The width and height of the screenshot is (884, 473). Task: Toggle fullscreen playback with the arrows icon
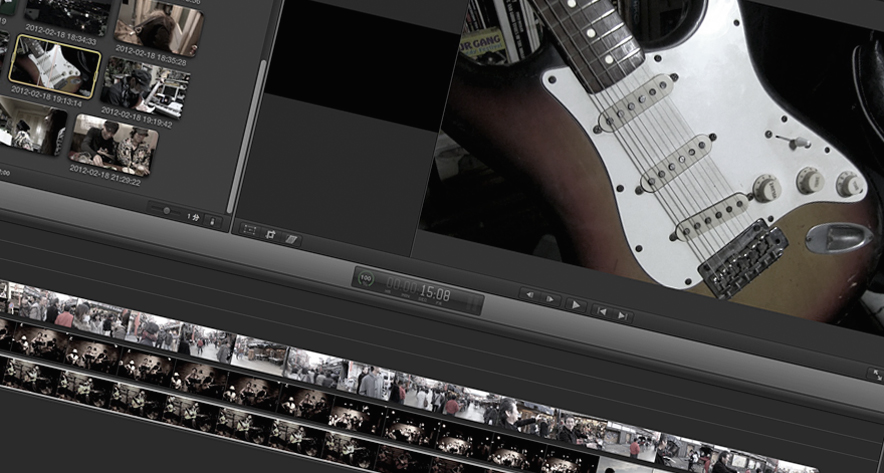[876, 374]
